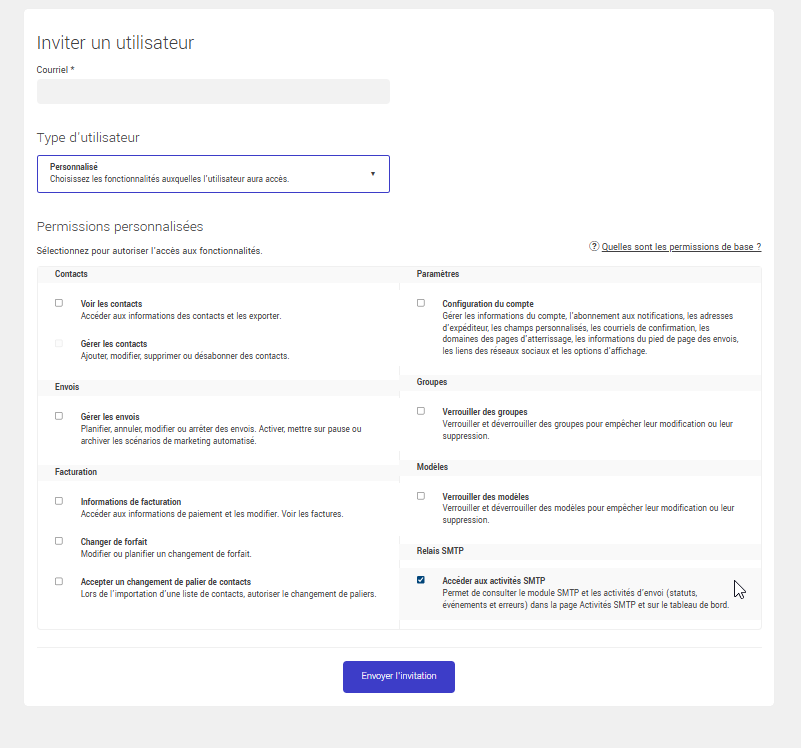
Task: Select the Facturation section header
Action: coord(74,471)
